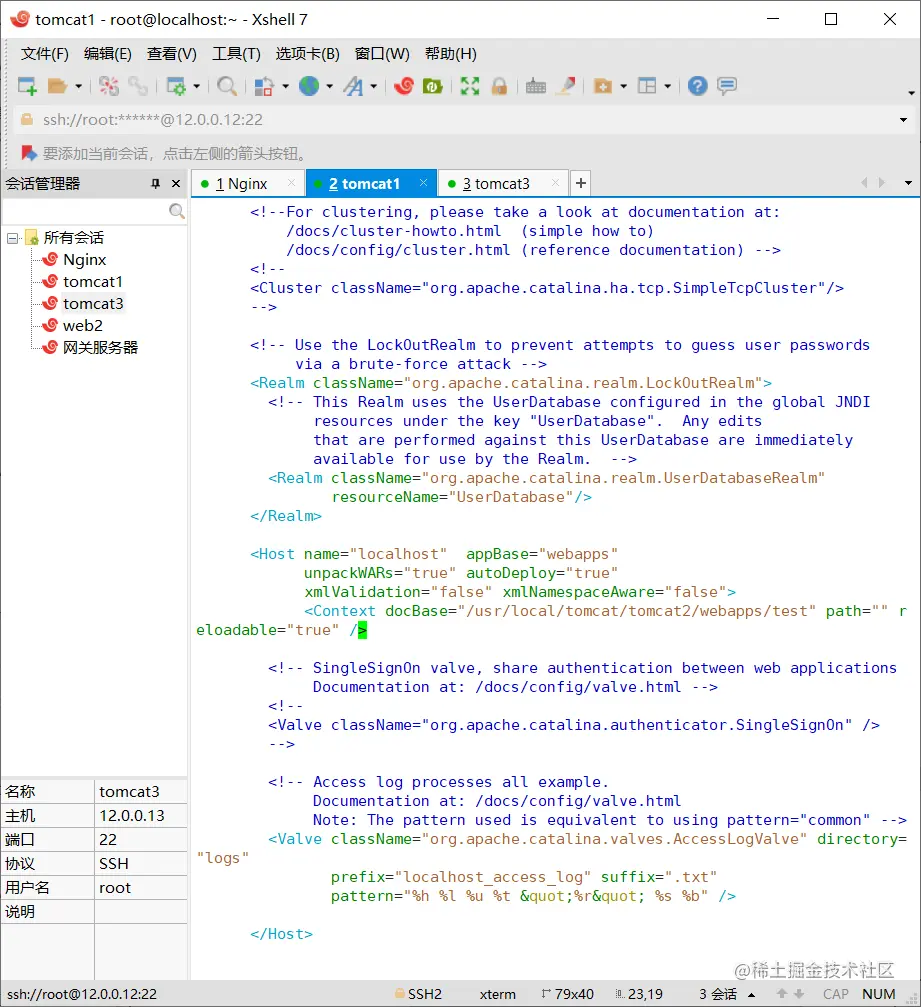This screenshot has height=1007, width=921.
Task: Click the pane layout toolbar icon
Action: coord(647,86)
